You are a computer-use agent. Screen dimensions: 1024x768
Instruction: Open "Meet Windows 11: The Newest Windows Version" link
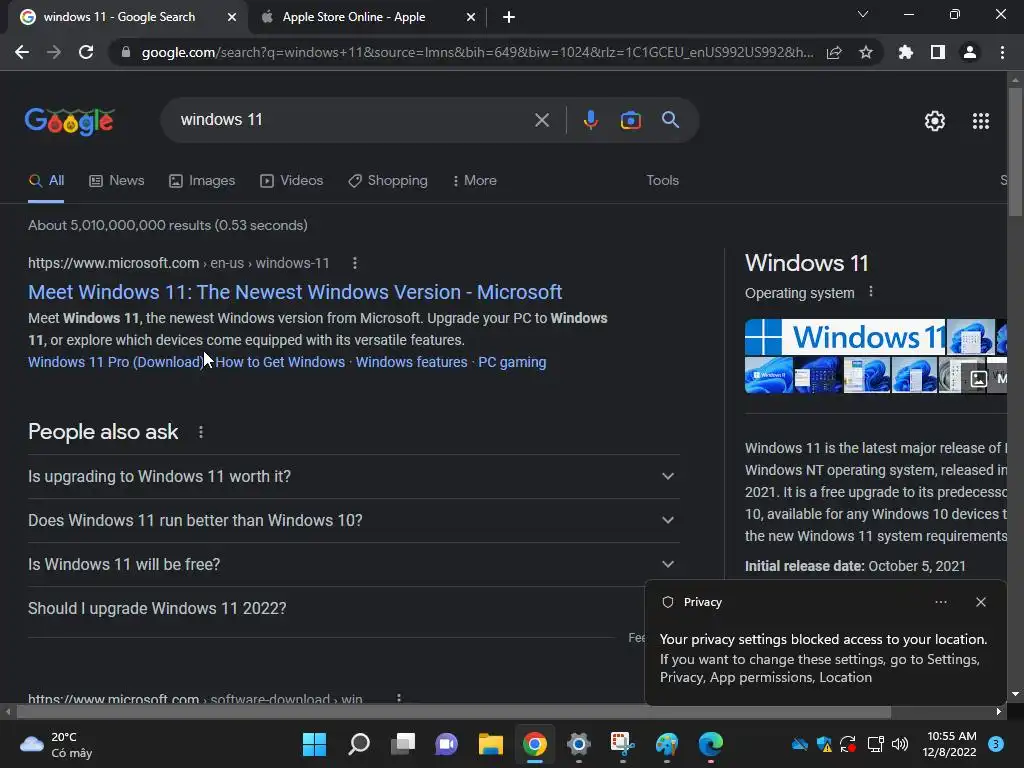tap(295, 292)
